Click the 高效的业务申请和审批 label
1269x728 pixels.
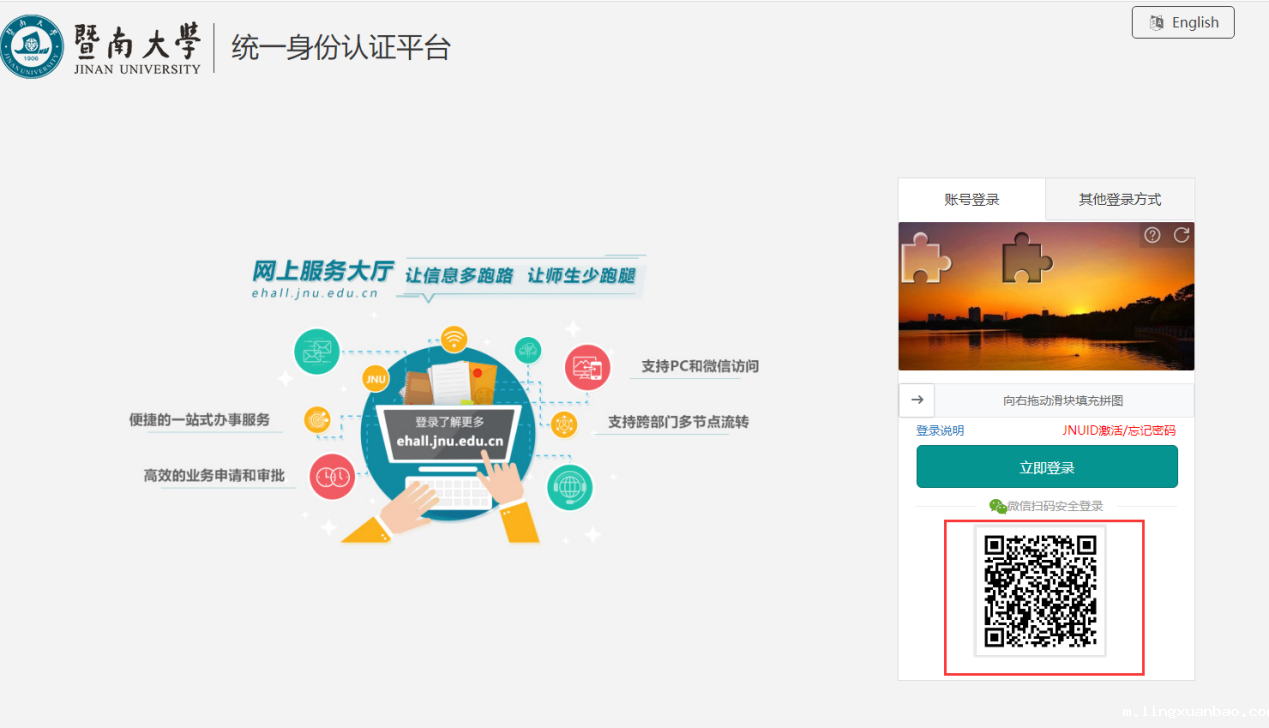(214, 476)
